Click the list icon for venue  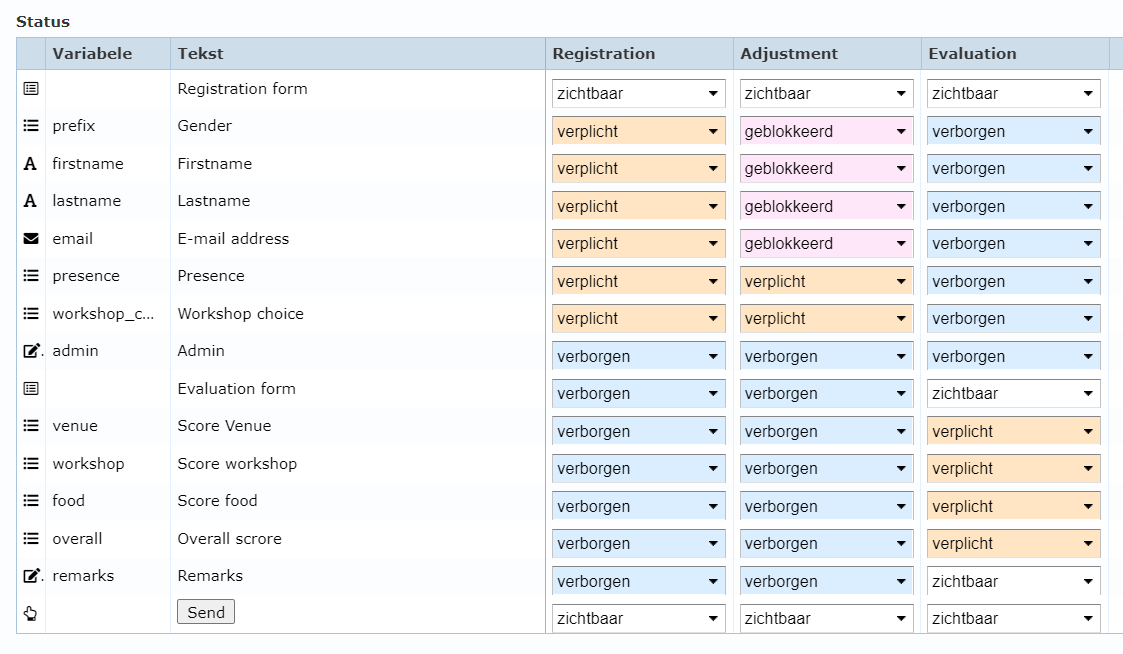31,426
